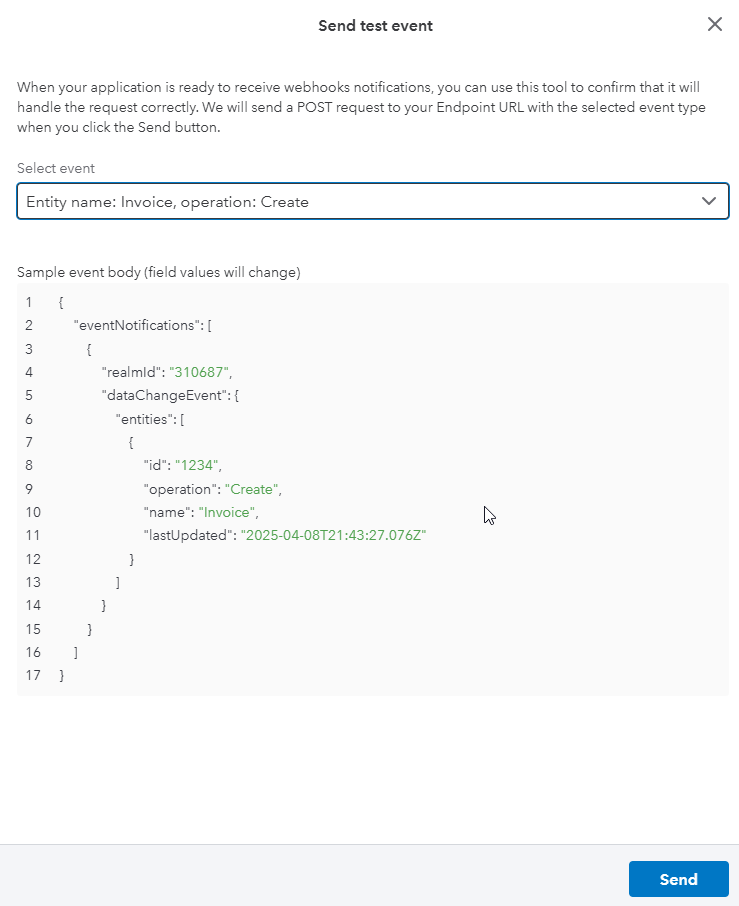Viewport: 739px width, 906px height.
Task: Click the name value "Invoice" in JSON
Action: pyautogui.click(x=226, y=512)
